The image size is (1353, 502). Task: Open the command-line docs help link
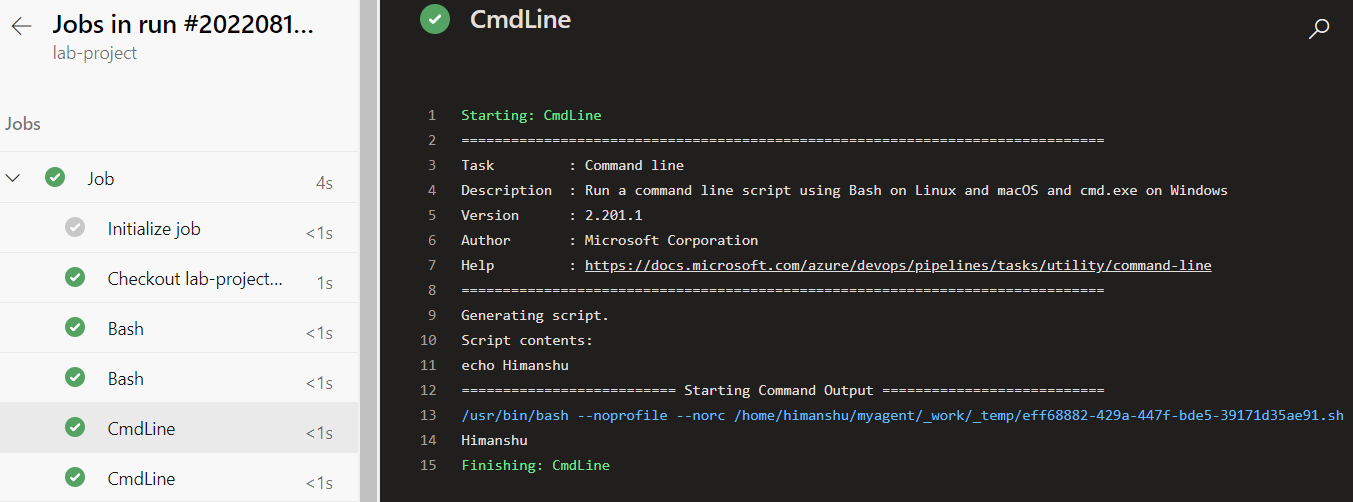pyautogui.click(x=898, y=265)
